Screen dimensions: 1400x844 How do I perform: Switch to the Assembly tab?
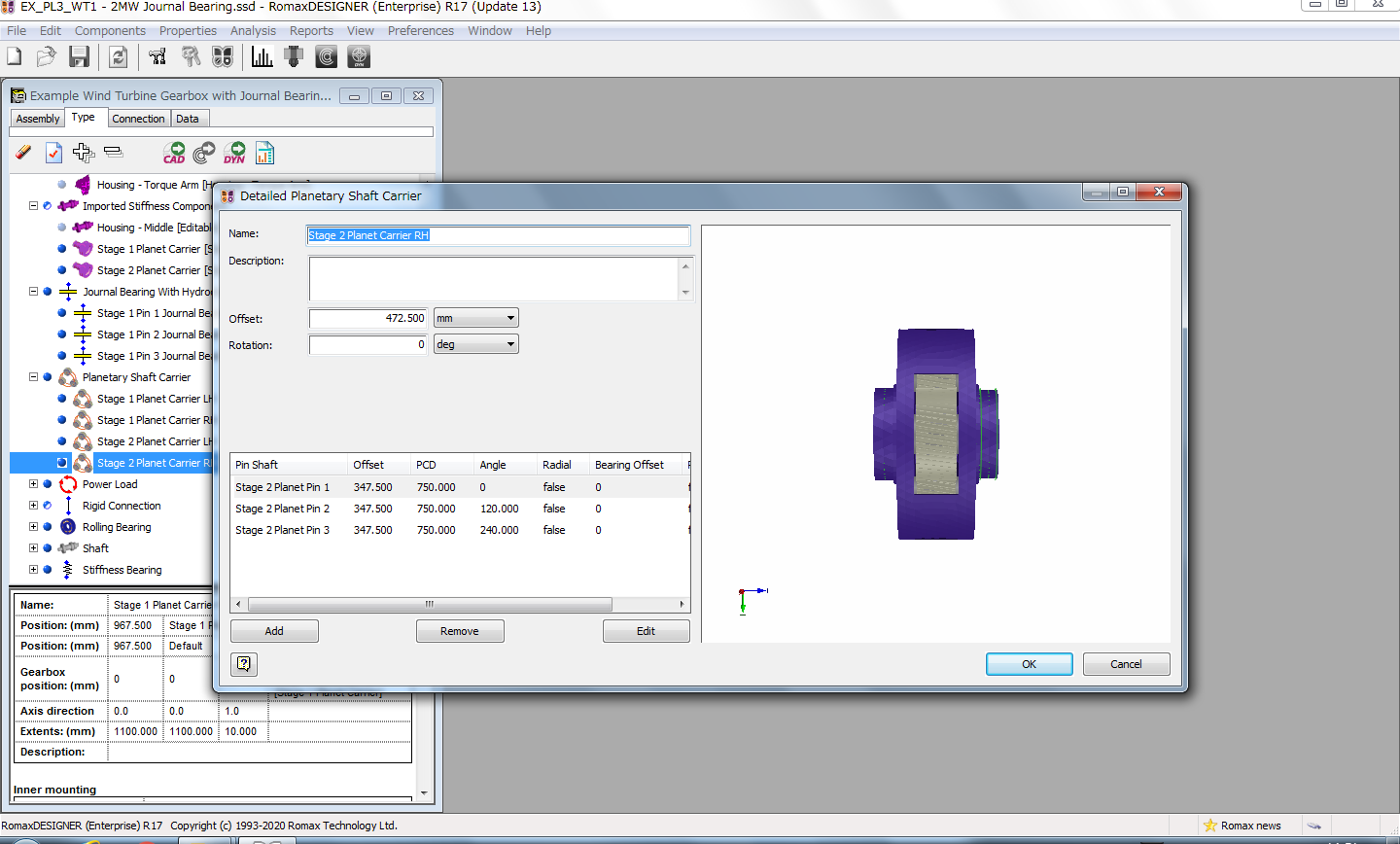[x=38, y=119]
